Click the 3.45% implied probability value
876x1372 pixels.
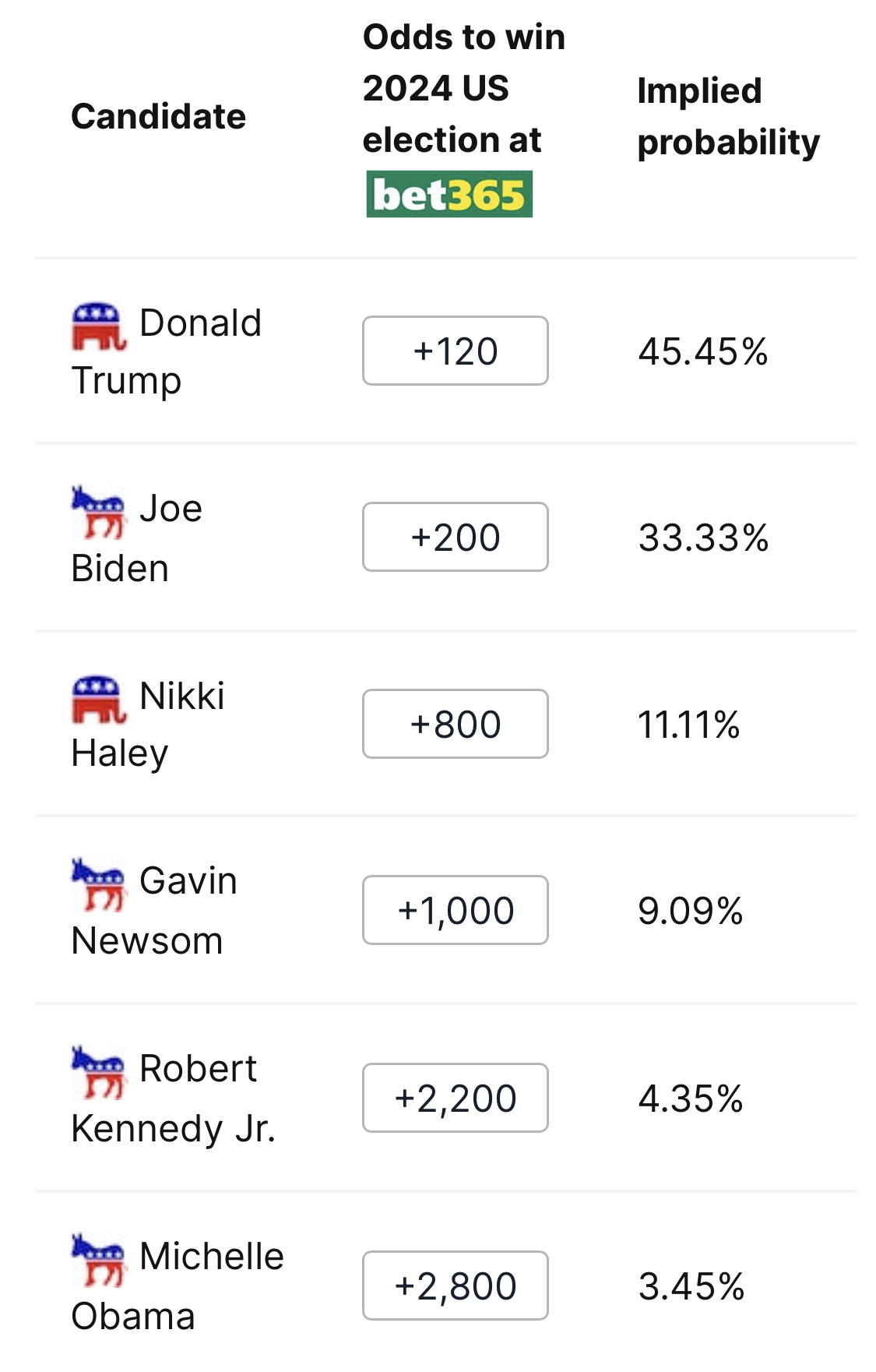point(691,1286)
